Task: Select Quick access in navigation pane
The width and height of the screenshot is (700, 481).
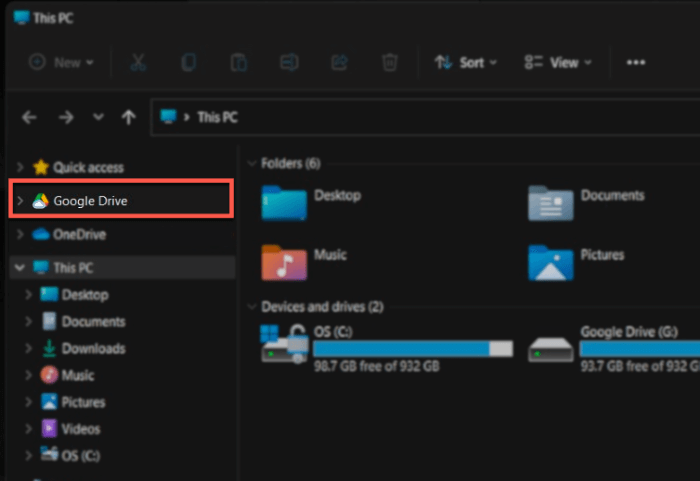Action: click(122, 167)
